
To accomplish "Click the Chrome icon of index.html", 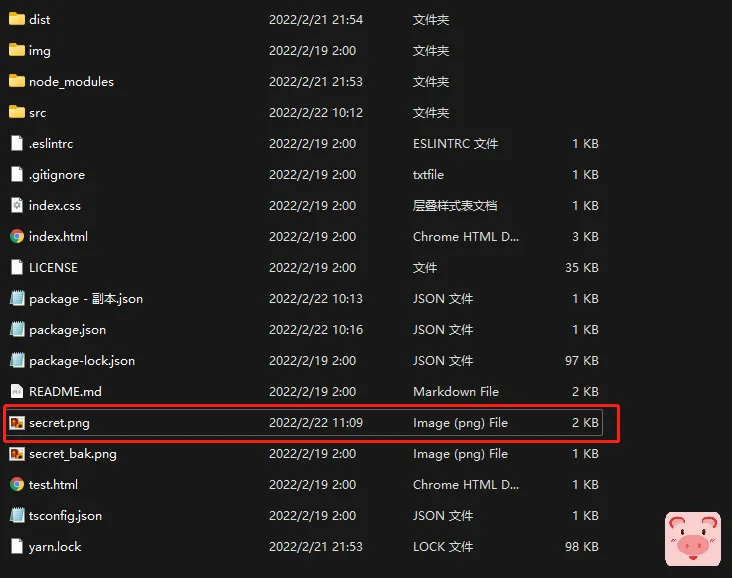I will [17, 236].
